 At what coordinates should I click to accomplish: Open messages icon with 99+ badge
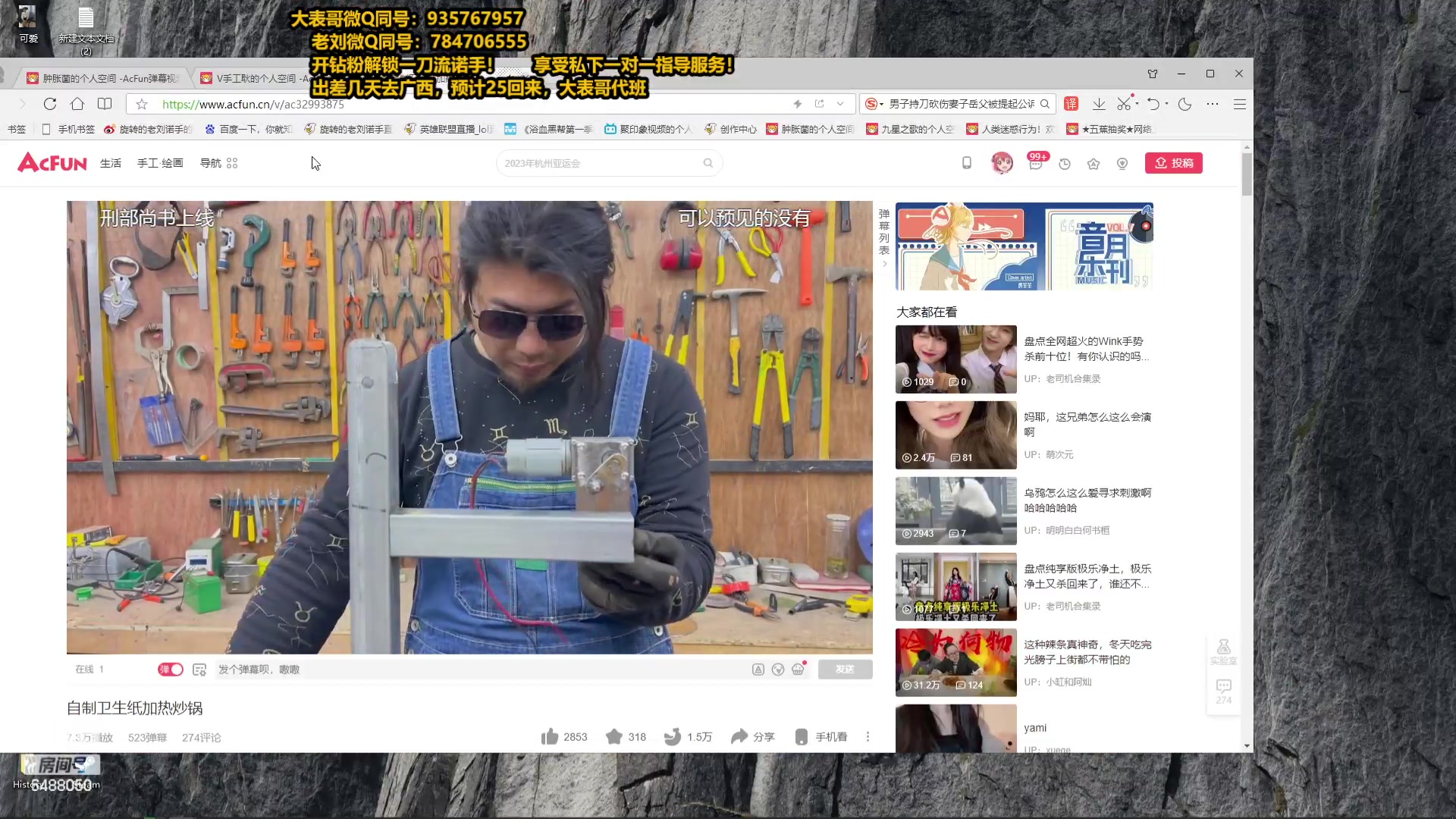click(x=1036, y=162)
